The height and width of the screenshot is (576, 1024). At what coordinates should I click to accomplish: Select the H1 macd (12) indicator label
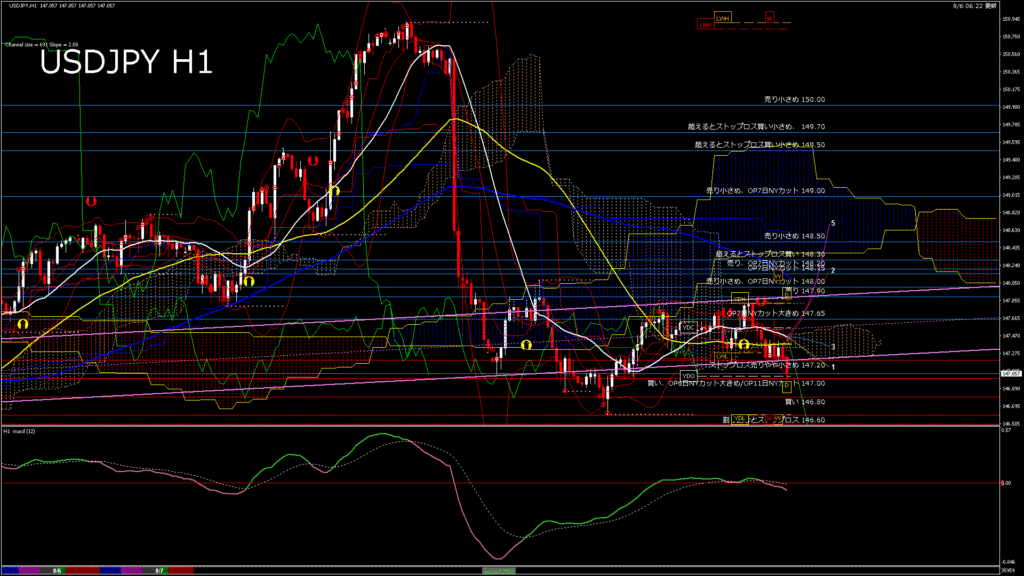[x=20, y=432]
